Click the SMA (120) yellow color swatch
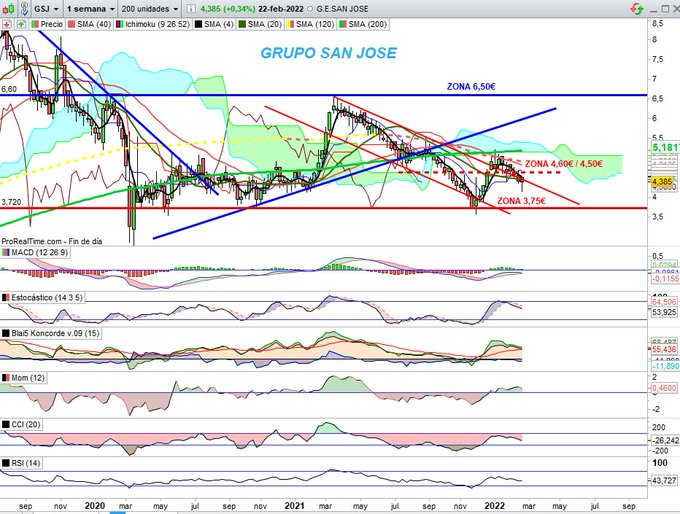 click(x=290, y=24)
